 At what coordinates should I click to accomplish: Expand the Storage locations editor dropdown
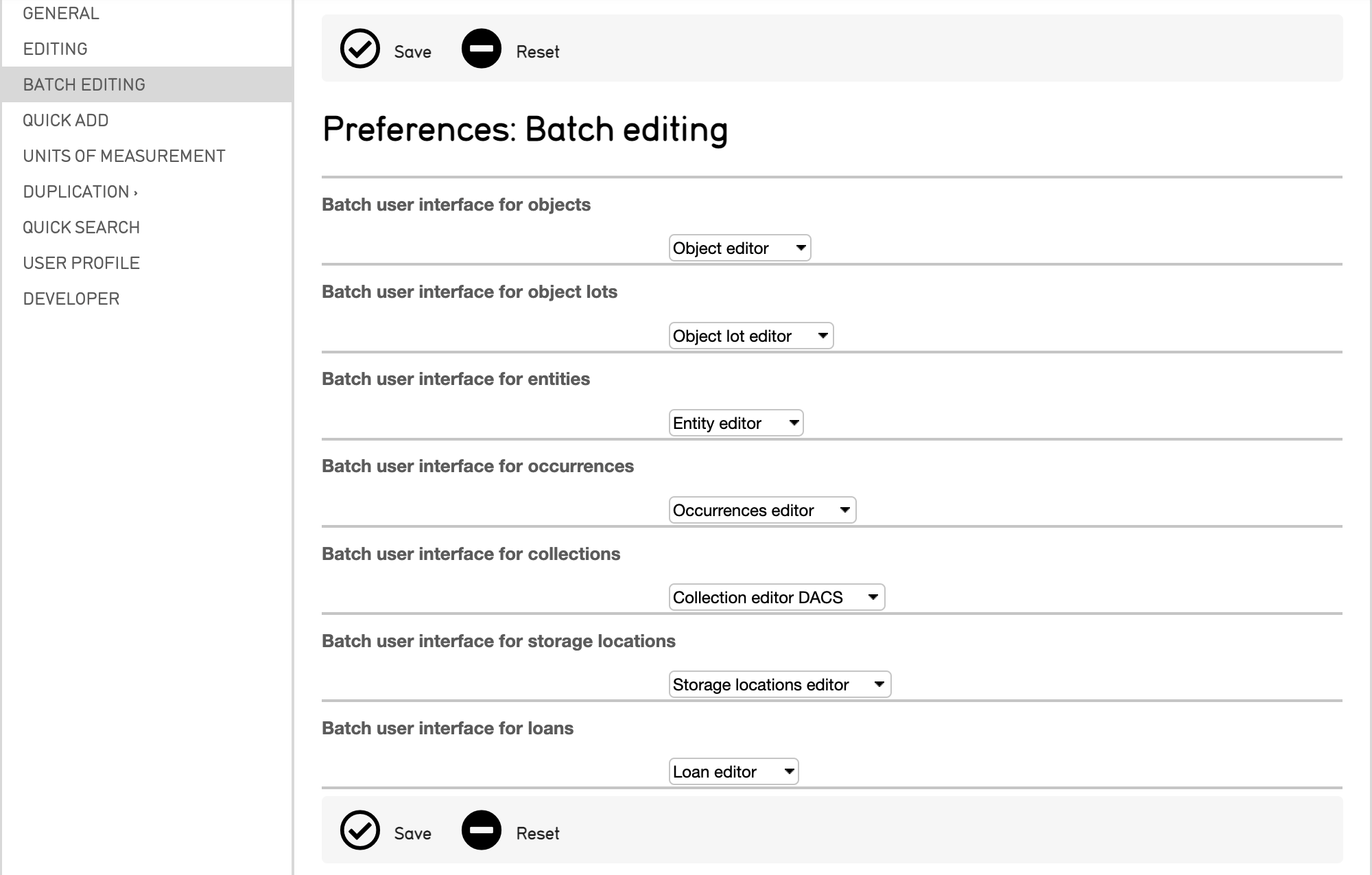[x=780, y=685]
